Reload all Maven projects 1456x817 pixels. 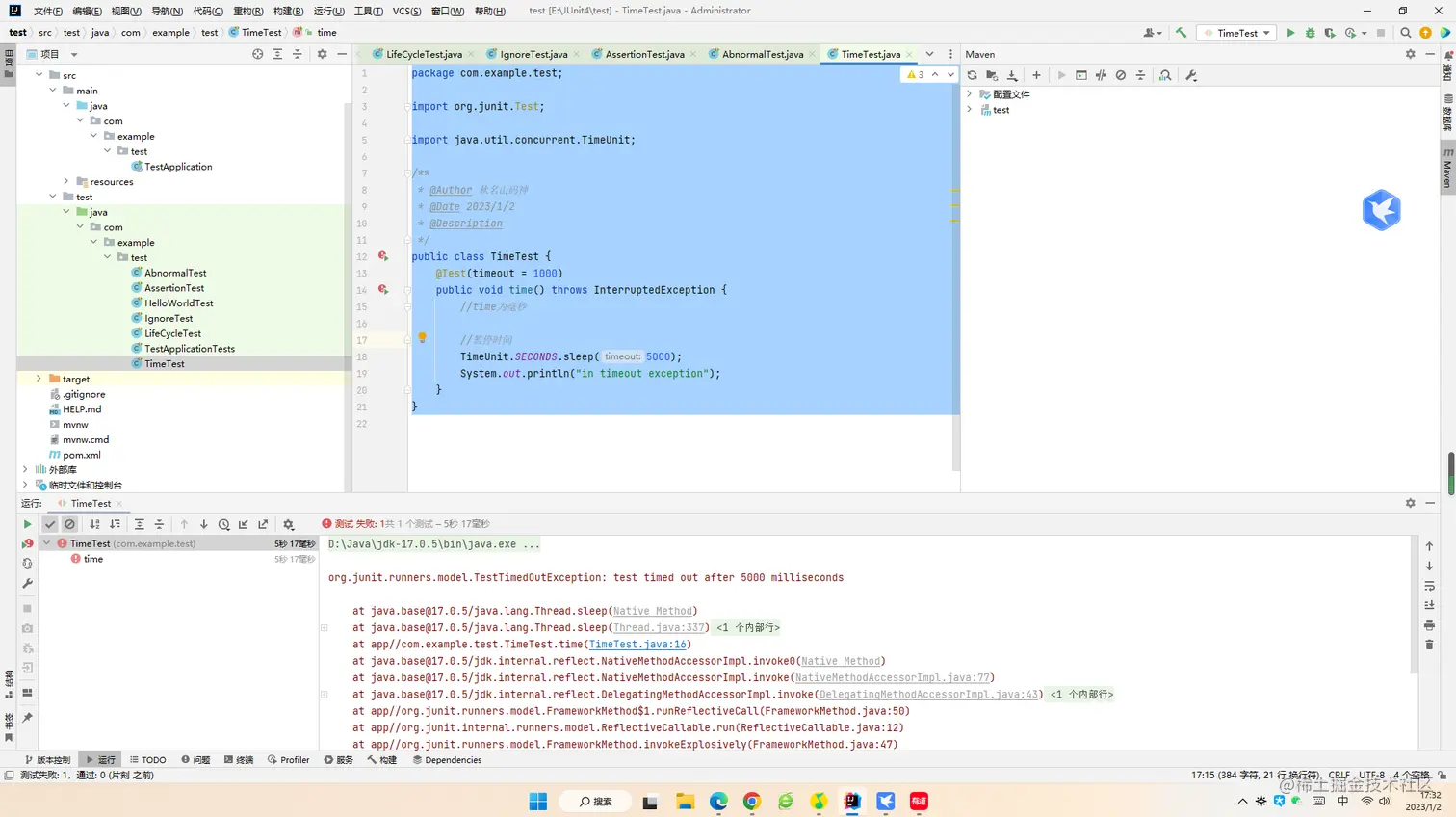tap(973, 75)
